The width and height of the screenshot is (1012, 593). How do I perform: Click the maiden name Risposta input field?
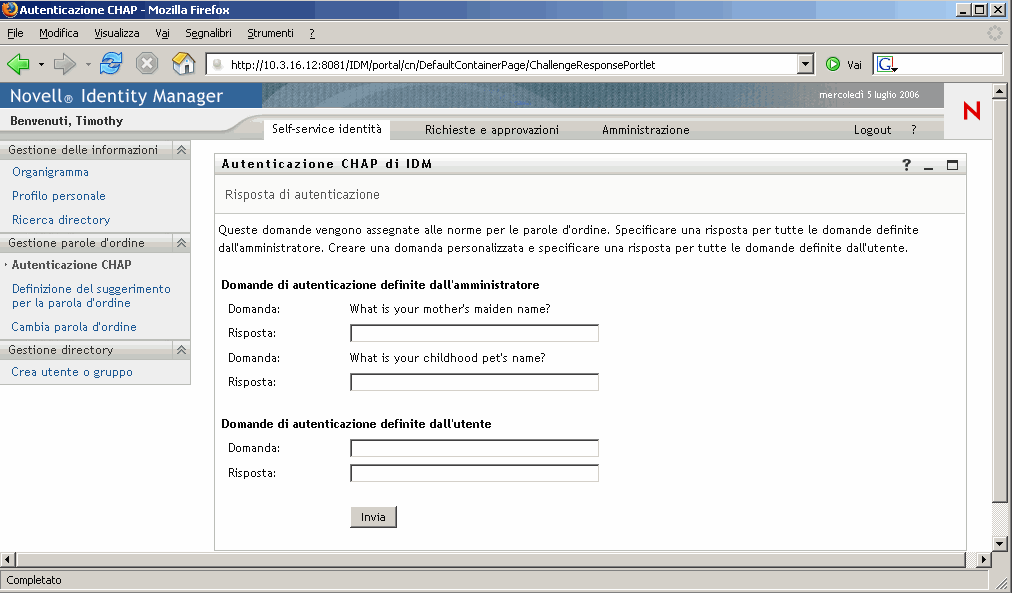tap(473, 333)
